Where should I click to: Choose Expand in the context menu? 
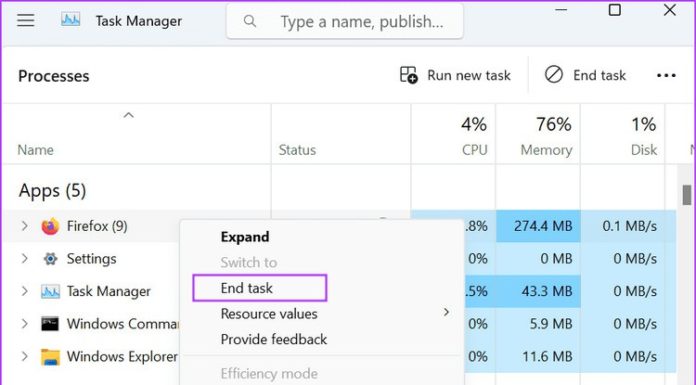point(245,237)
